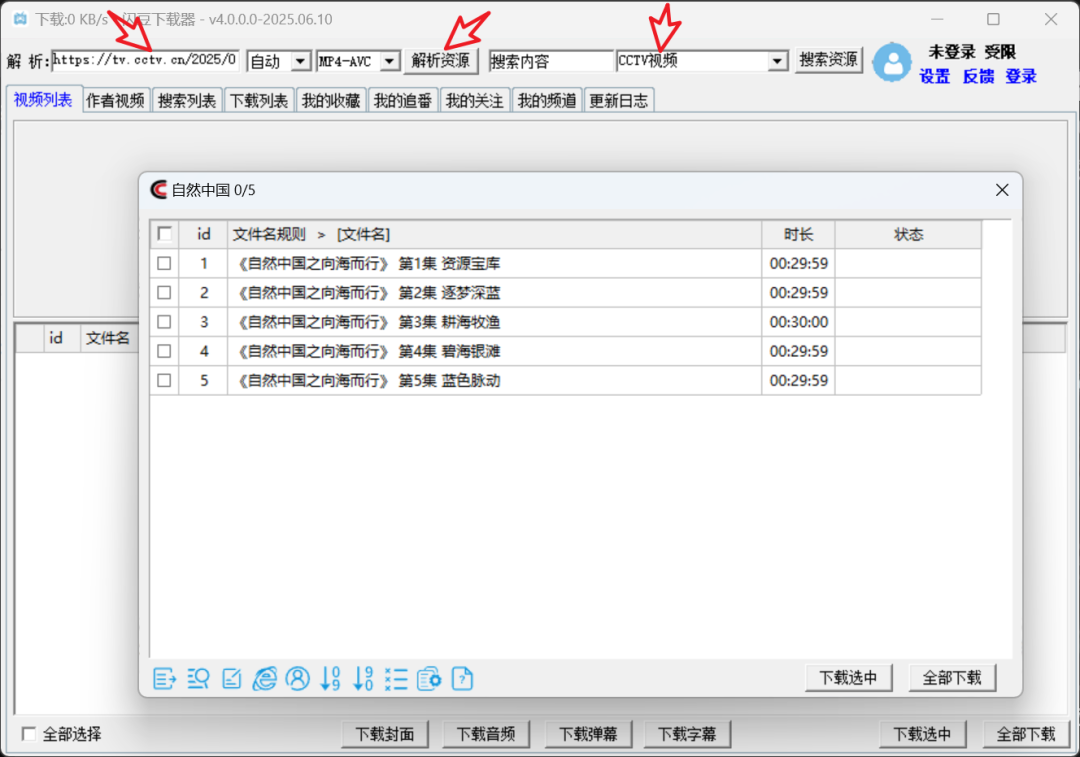Click the search list magnifier icon
Viewport: 1080px width, 757px height.
[198, 679]
